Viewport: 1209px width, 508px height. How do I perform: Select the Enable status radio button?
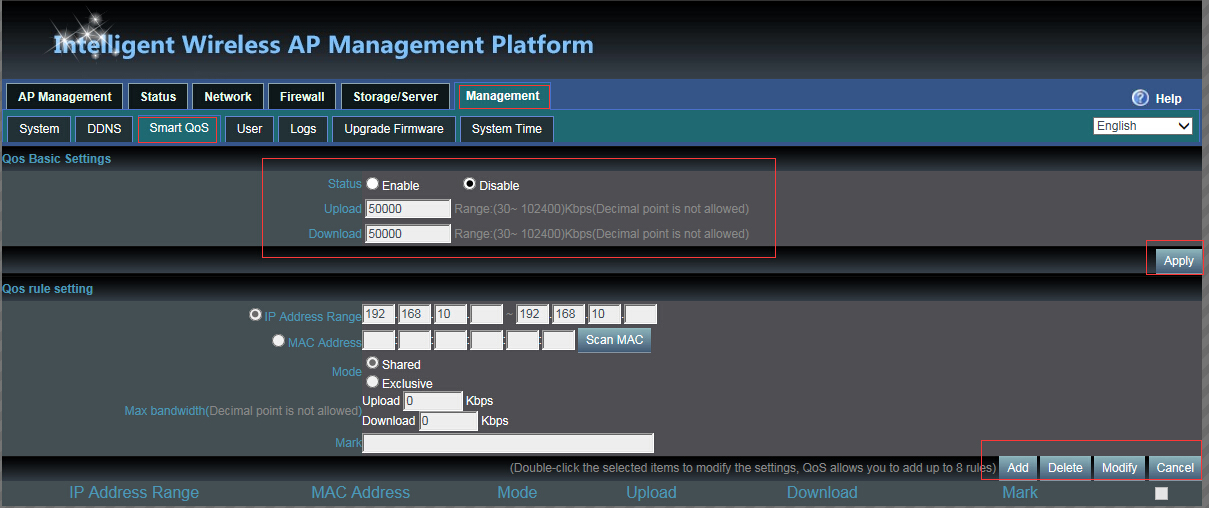click(373, 184)
